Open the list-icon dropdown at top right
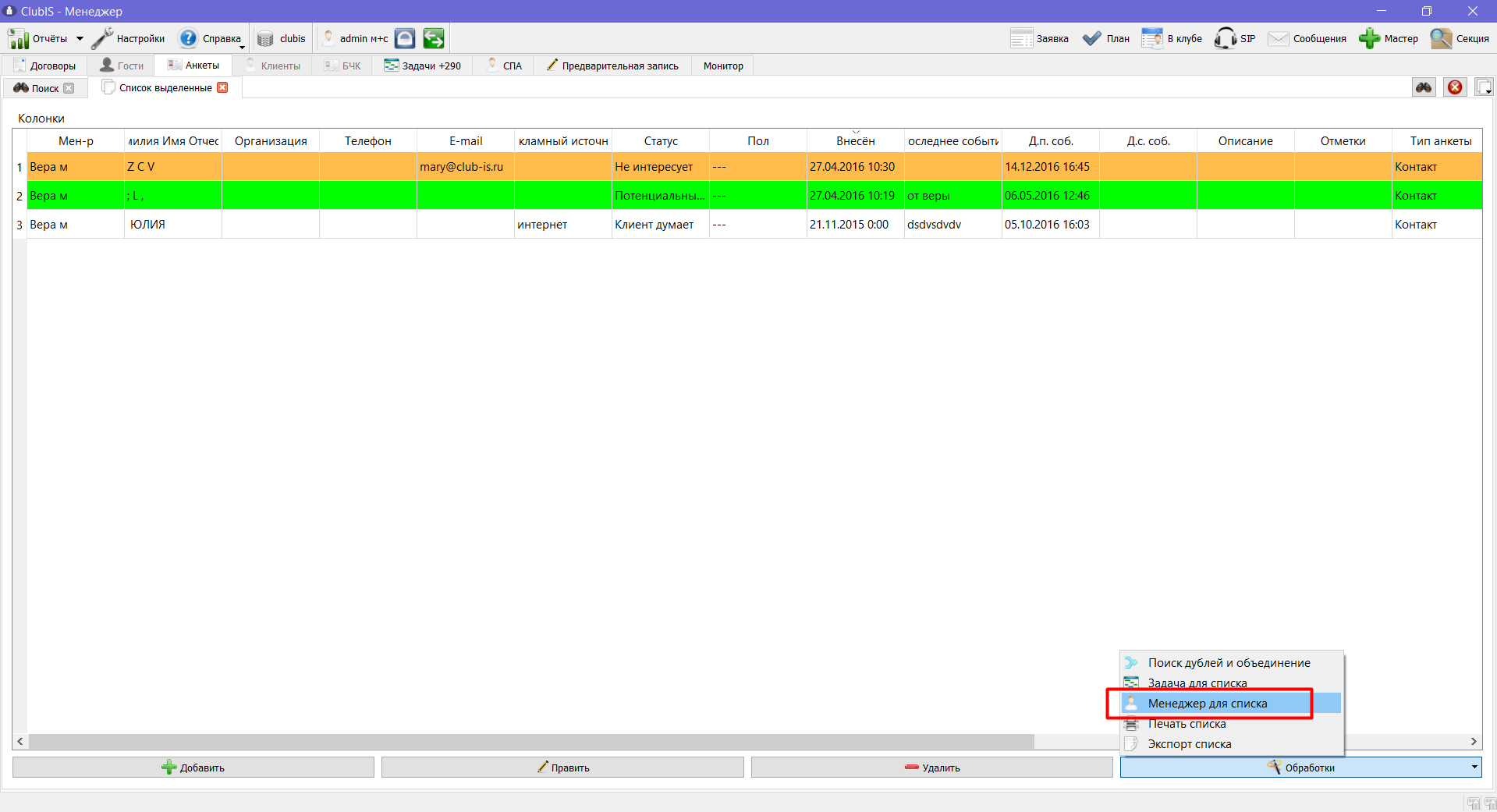The width and height of the screenshot is (1497, 812). [1484, 87]
